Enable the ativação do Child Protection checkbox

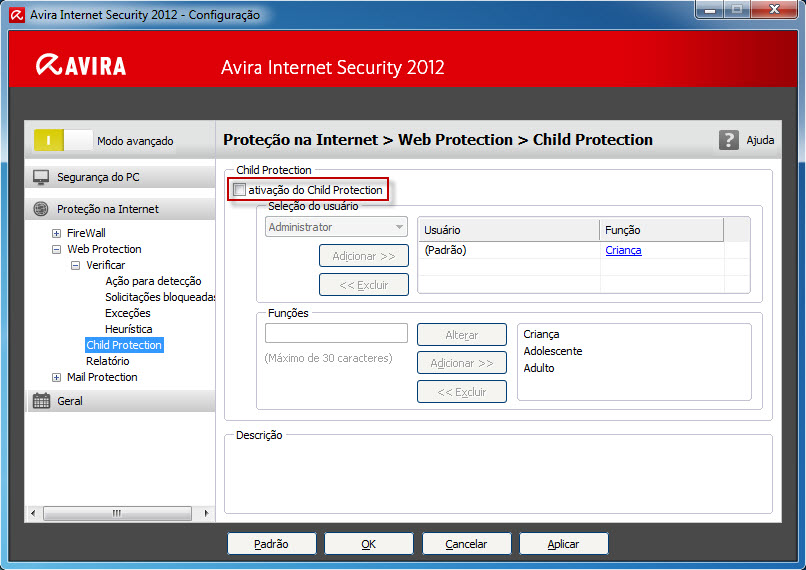[240, 190]
